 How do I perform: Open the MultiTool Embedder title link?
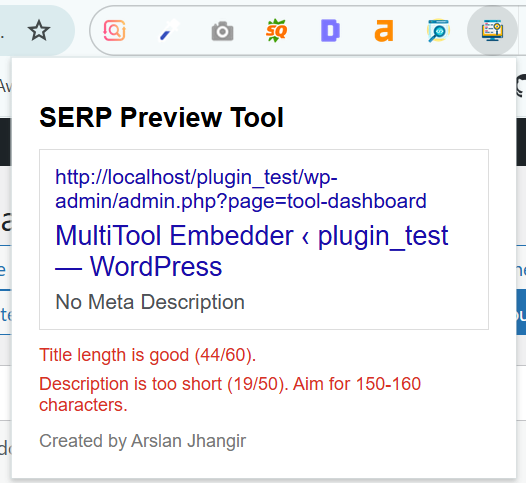(x=252, y=251)
